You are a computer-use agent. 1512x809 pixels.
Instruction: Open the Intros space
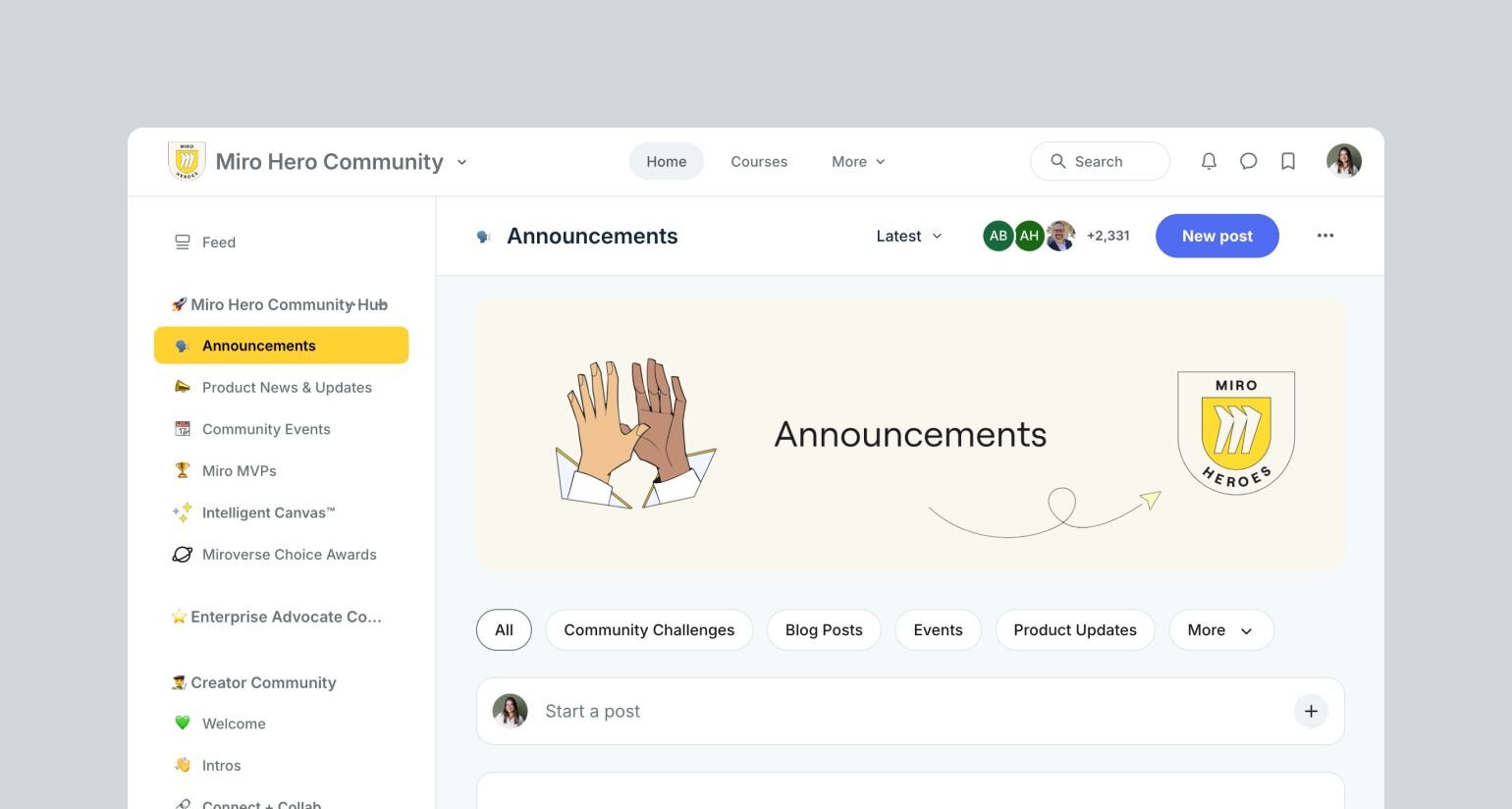coord(282,765)
